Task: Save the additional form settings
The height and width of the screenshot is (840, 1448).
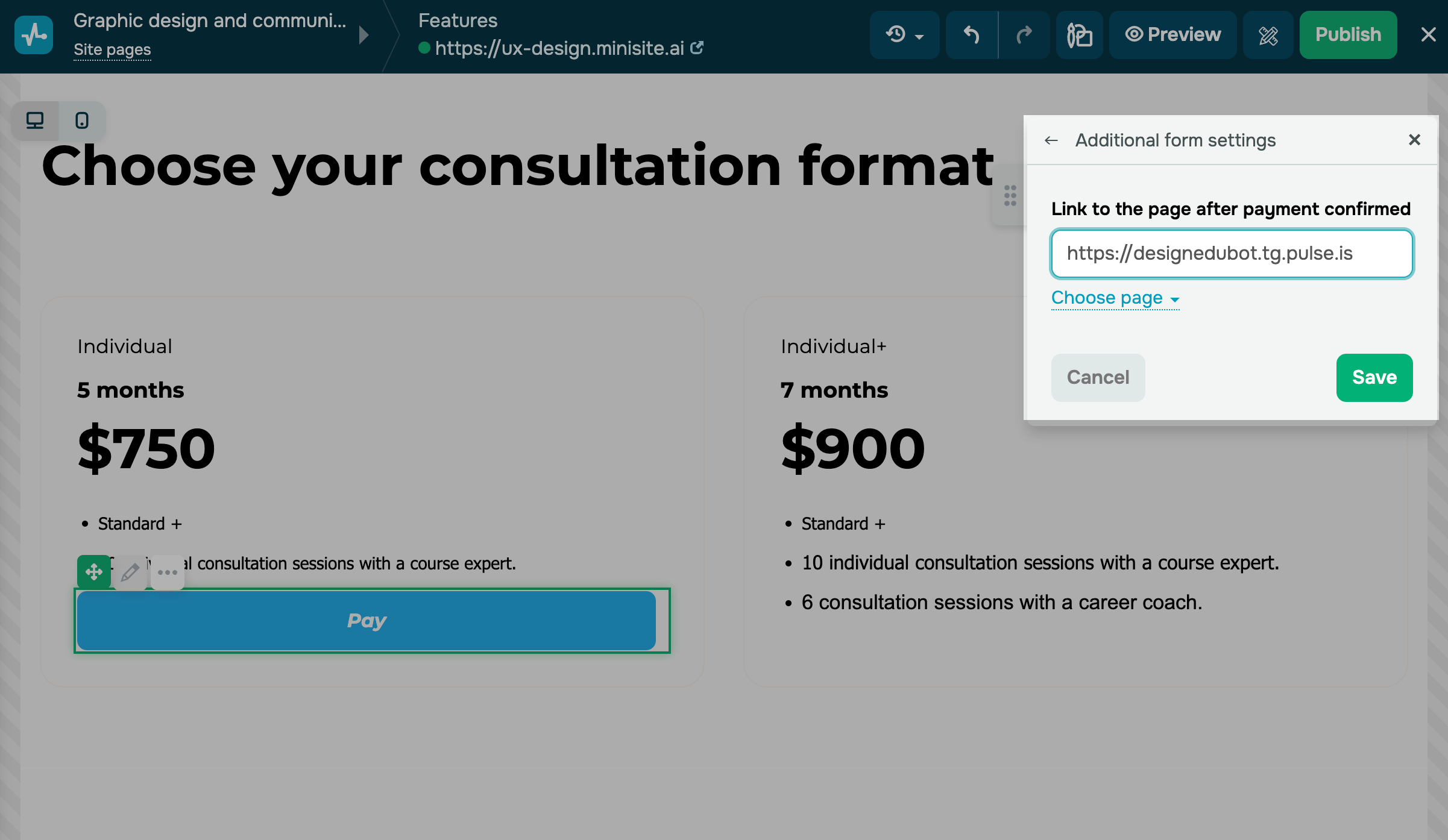Action: tap(1374, 377)
